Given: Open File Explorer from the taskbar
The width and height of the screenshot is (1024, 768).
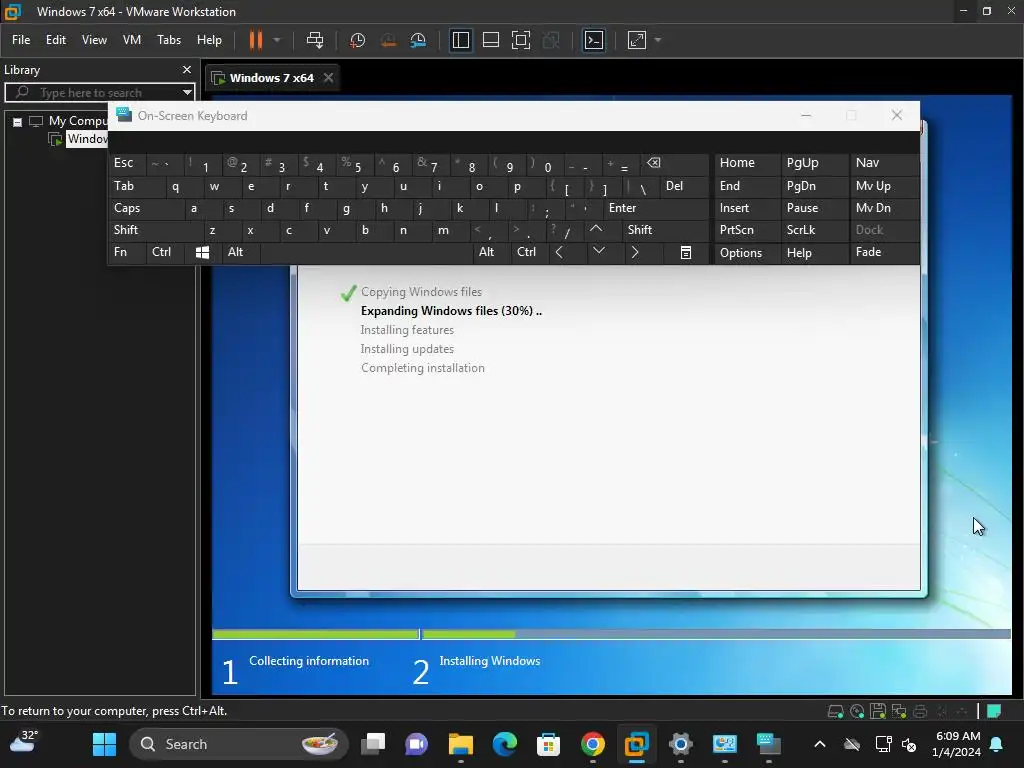Looking at the screenshot, I should click(460, 744).
